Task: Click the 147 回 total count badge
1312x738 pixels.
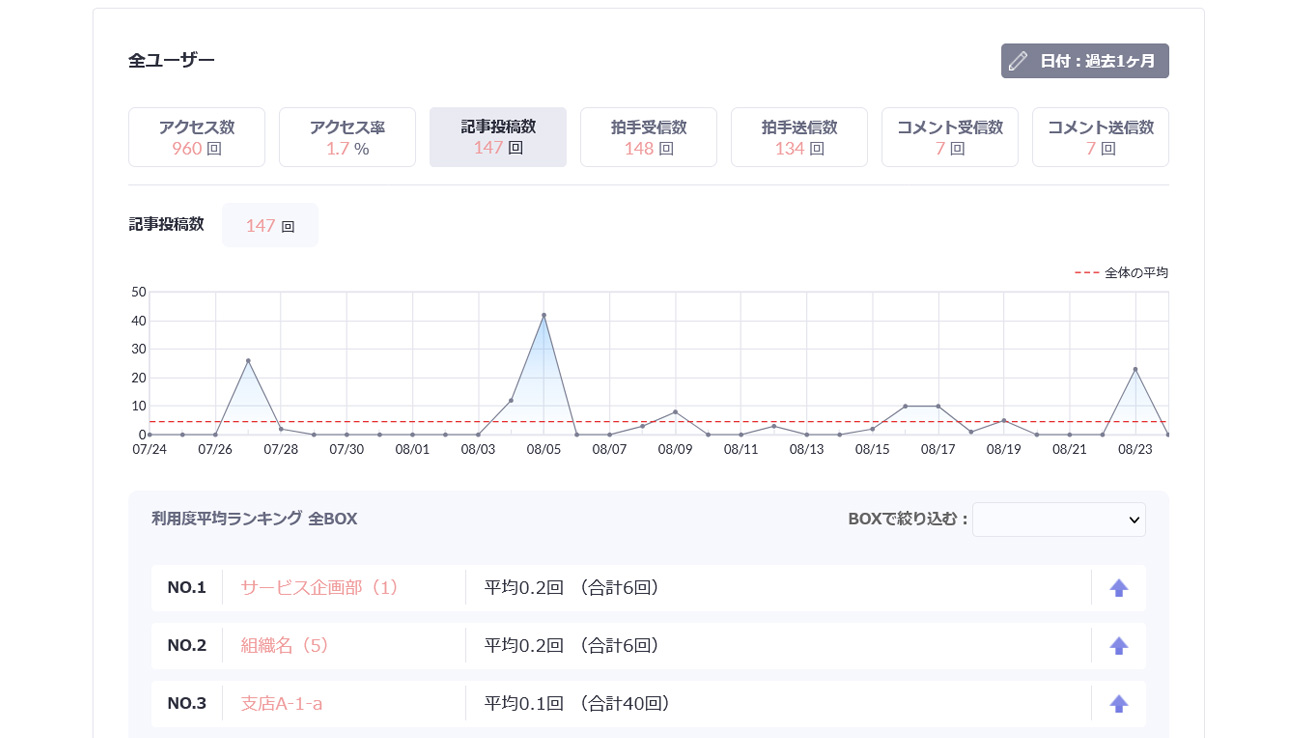Action: coord(270,226)
